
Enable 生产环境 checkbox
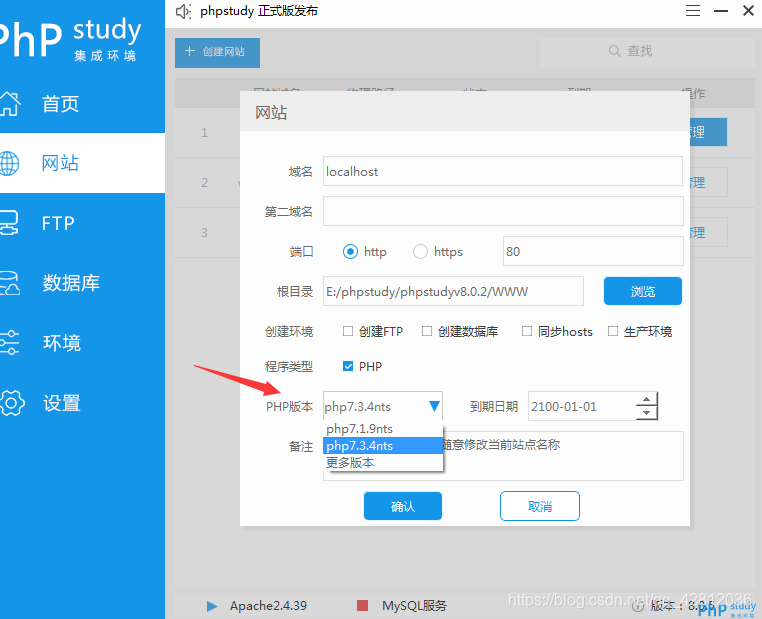[x=613, y=331]
